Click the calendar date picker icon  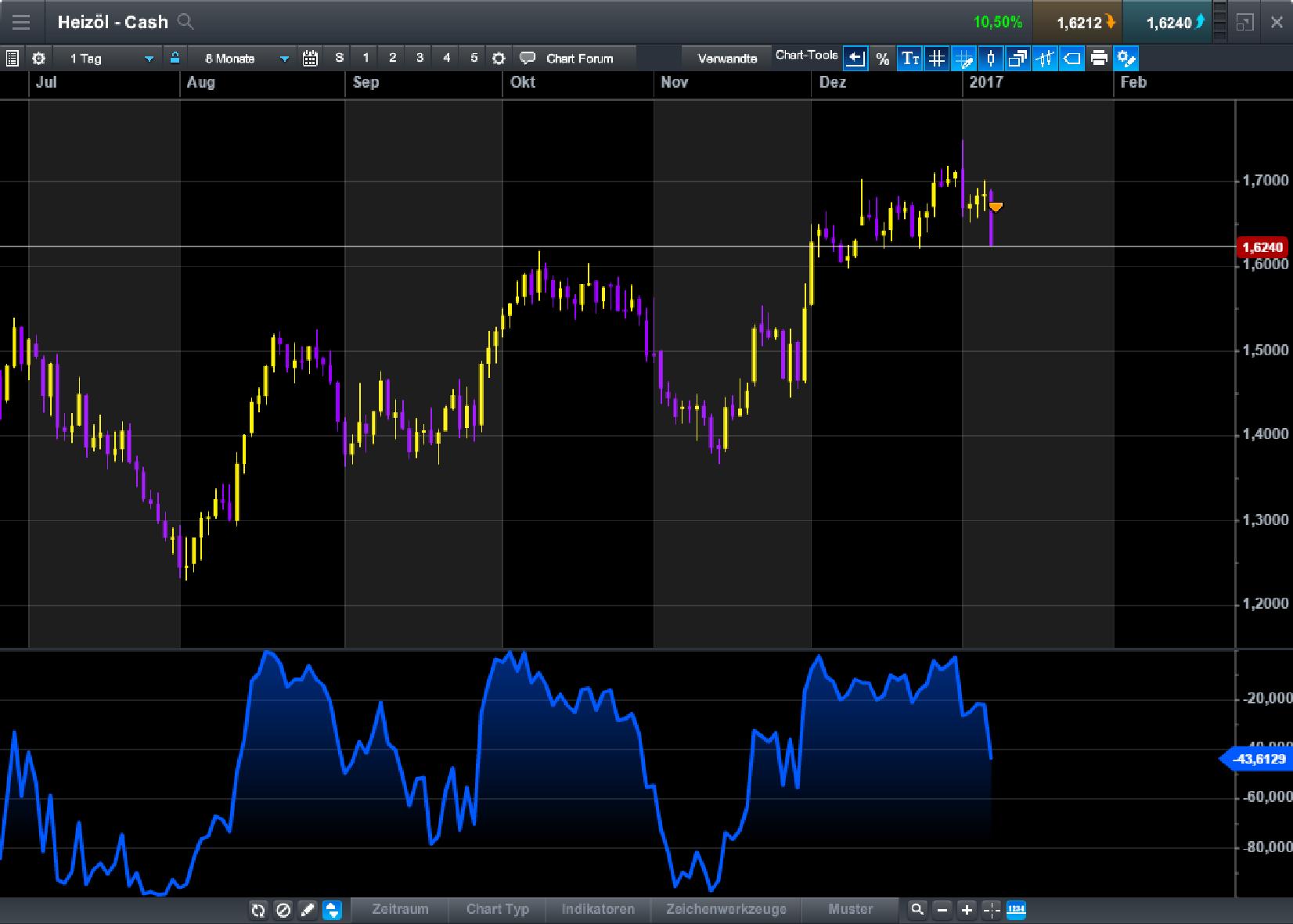coord(310,57)
